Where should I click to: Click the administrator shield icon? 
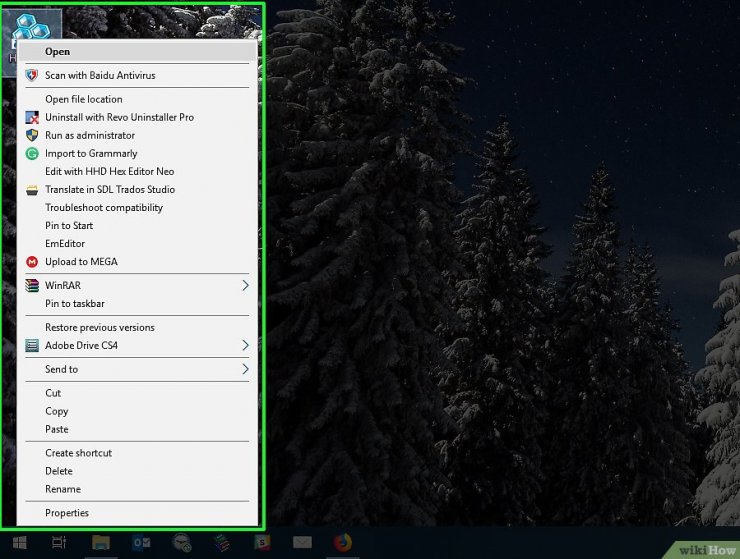[32, 135]
